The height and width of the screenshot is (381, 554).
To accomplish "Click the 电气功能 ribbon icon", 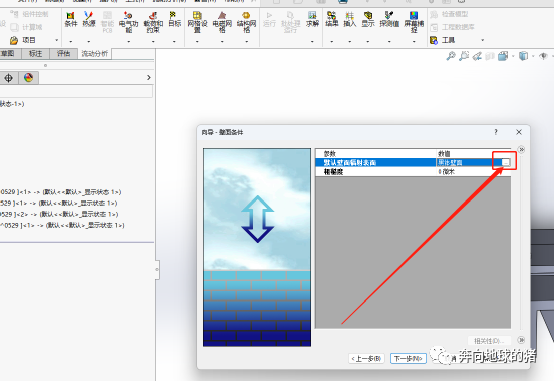I will [x=128, y=22].
